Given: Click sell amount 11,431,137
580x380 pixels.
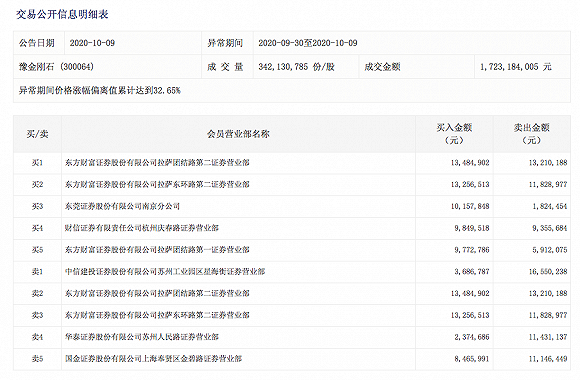Looking at the screenshot, I should pyautogui.click(x=548, y=337).
